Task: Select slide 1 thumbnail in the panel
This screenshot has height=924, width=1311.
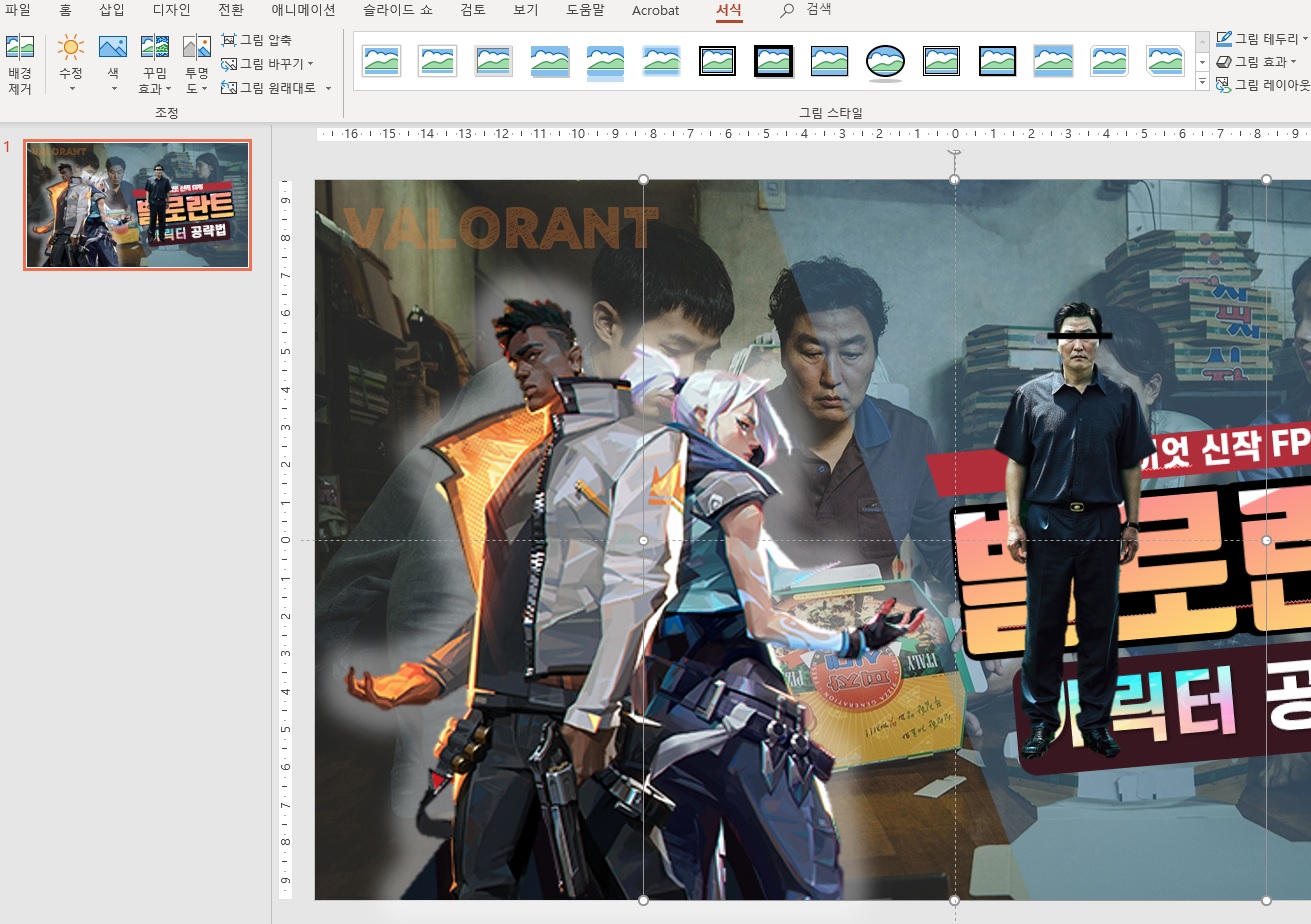Action: 137,205
